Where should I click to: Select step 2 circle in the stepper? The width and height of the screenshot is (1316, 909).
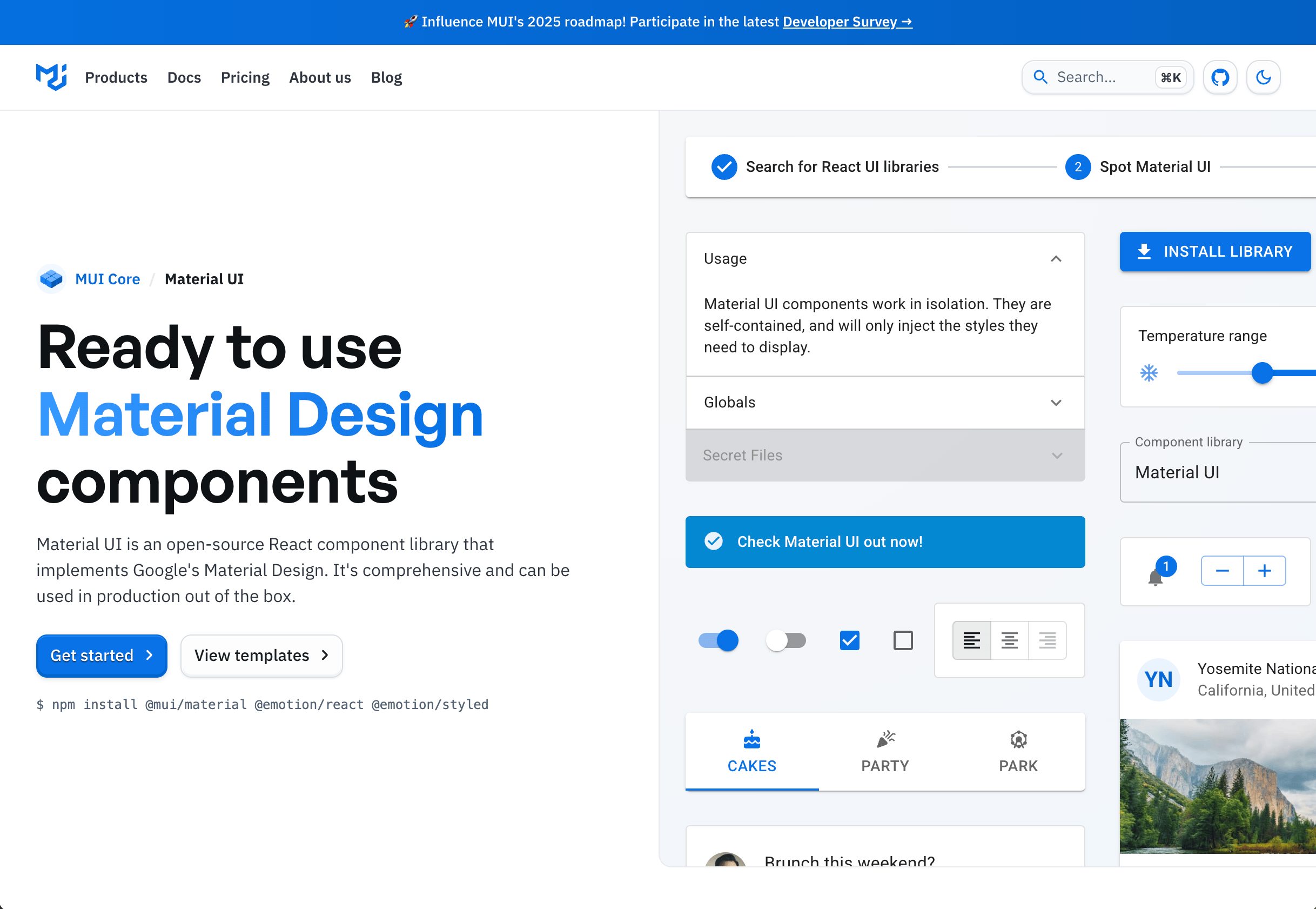[x=1078, y=167]
